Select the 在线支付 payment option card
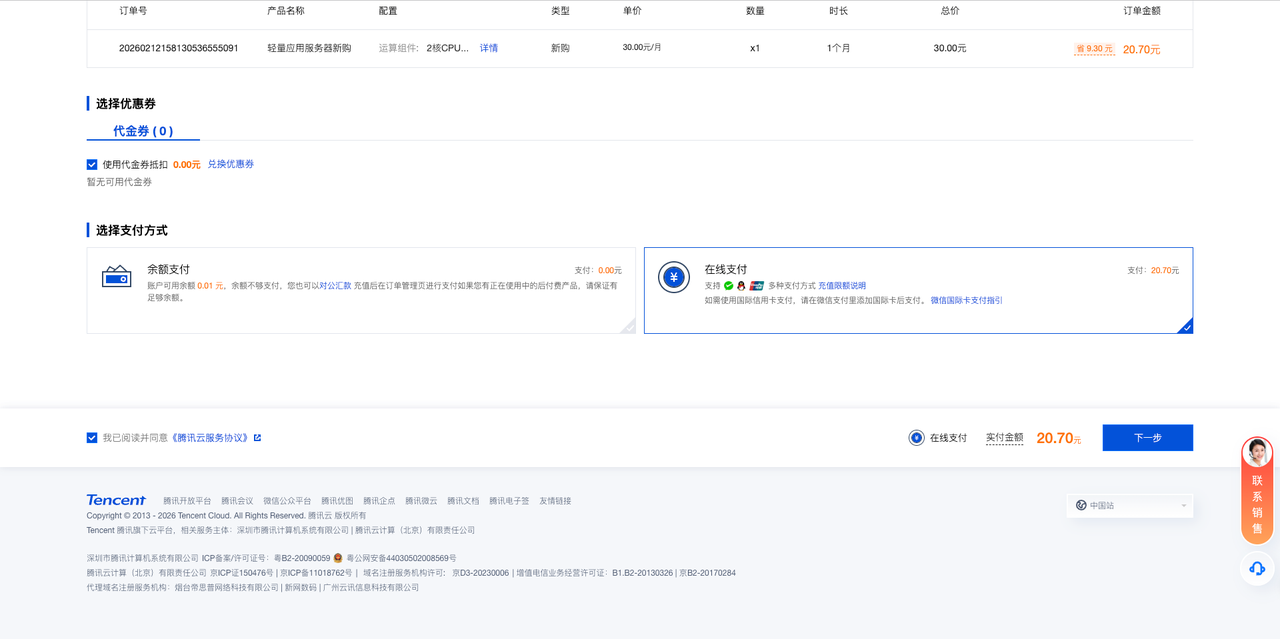Viewport: 1280px width, 639px height. 918,290
